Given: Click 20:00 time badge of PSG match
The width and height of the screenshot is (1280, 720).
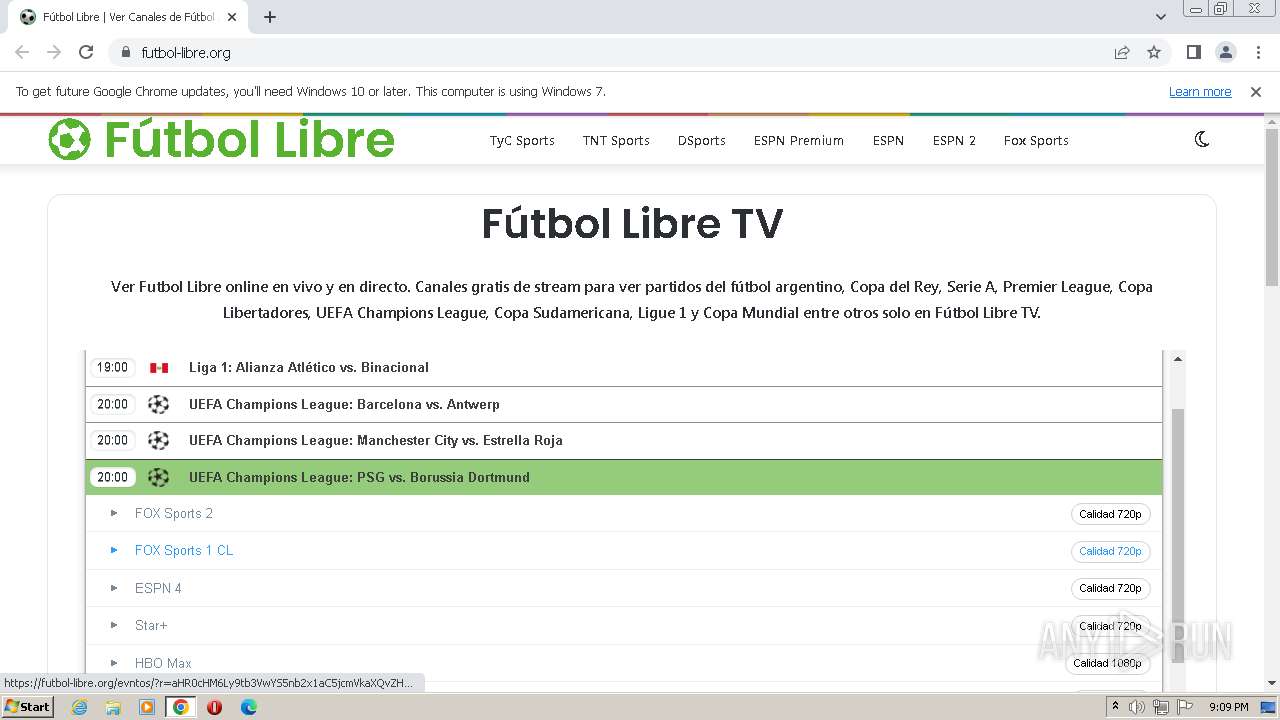Looking at the screenshot, I should pyautogui.click(x=112, y=477).
